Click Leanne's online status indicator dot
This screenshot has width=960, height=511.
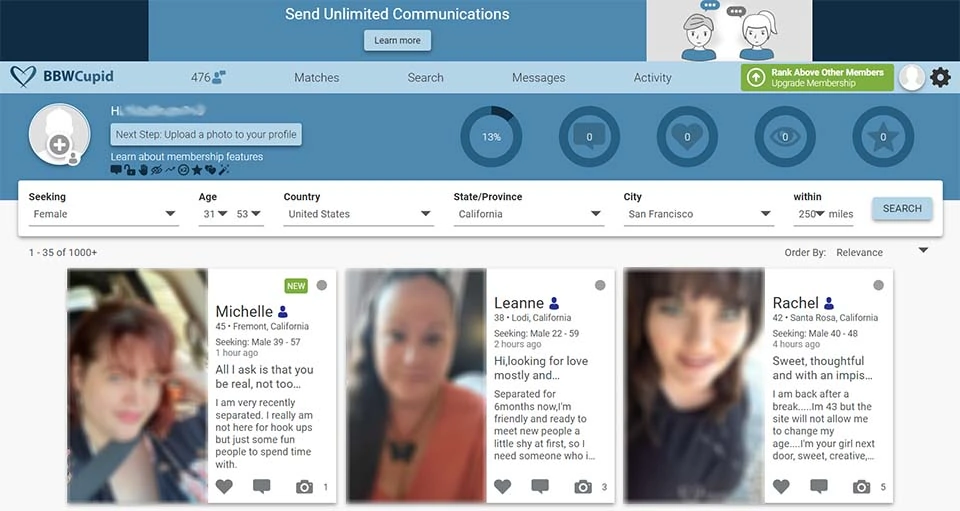pos(600,286)
